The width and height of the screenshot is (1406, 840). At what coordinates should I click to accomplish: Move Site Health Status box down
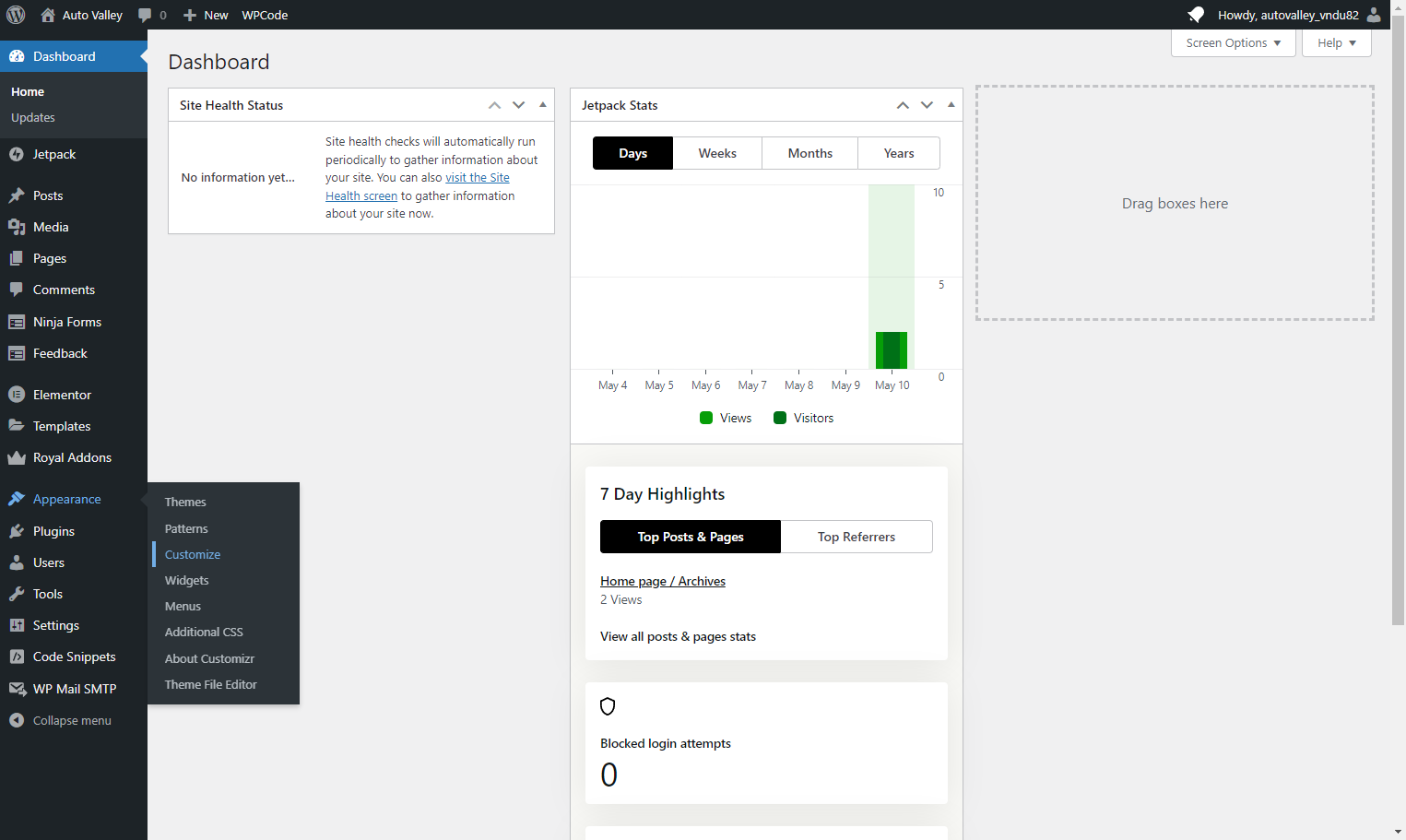tap(519, 105)
